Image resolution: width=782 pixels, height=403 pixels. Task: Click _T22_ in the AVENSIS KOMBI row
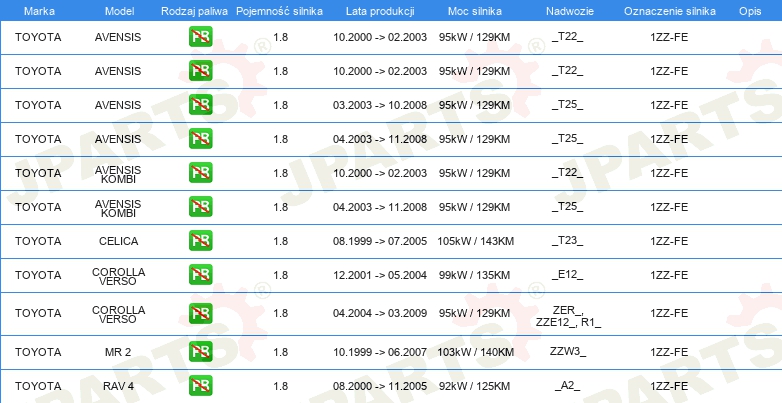pos(568,173)
